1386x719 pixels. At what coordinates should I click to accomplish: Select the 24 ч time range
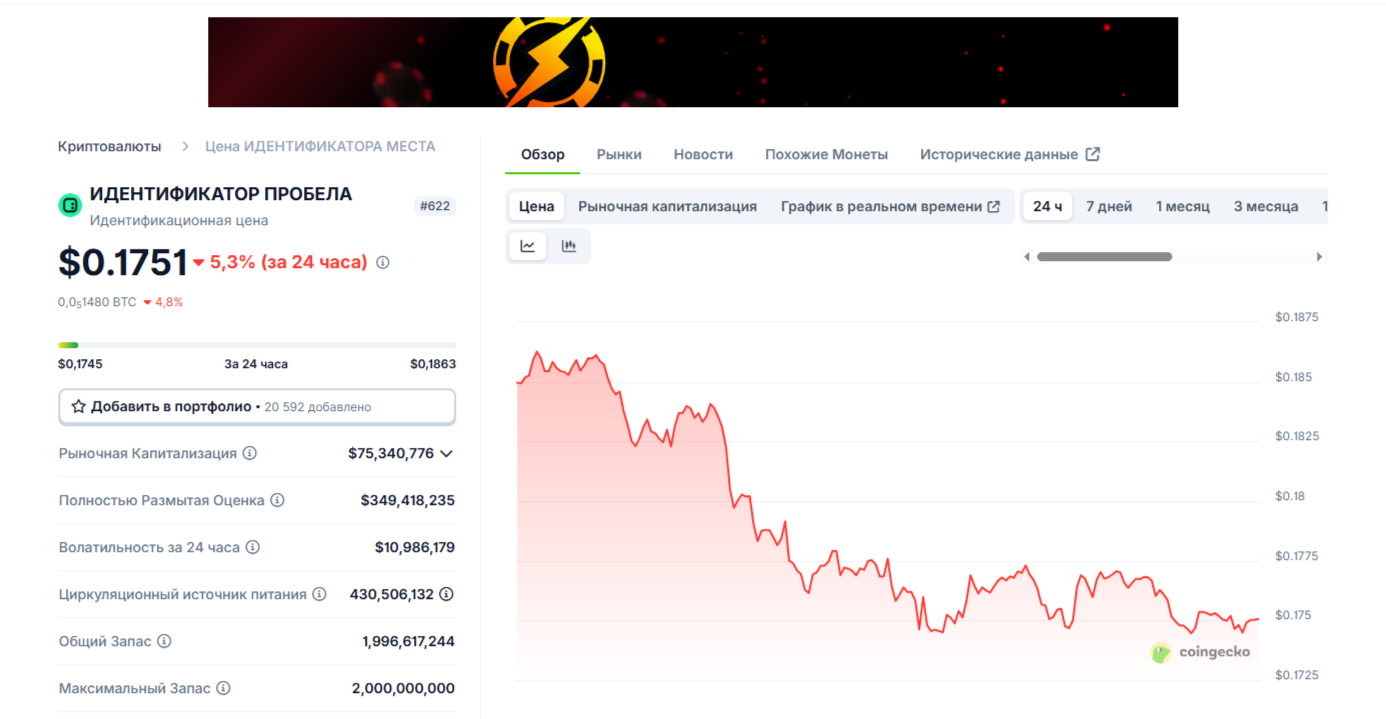coord(1048,207)
